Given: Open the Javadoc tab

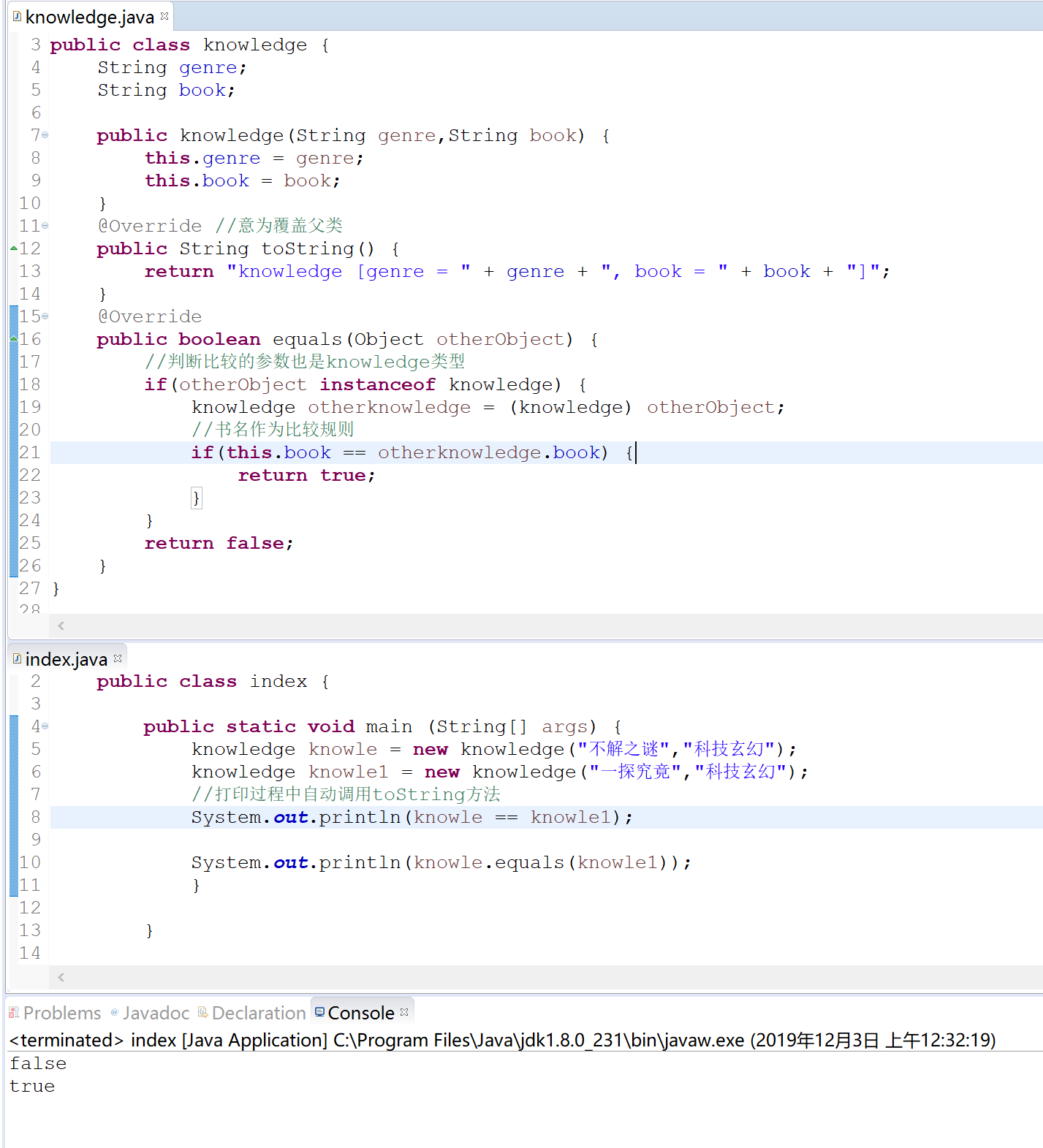Looking at the screenshot, I should coord(150,1013).
